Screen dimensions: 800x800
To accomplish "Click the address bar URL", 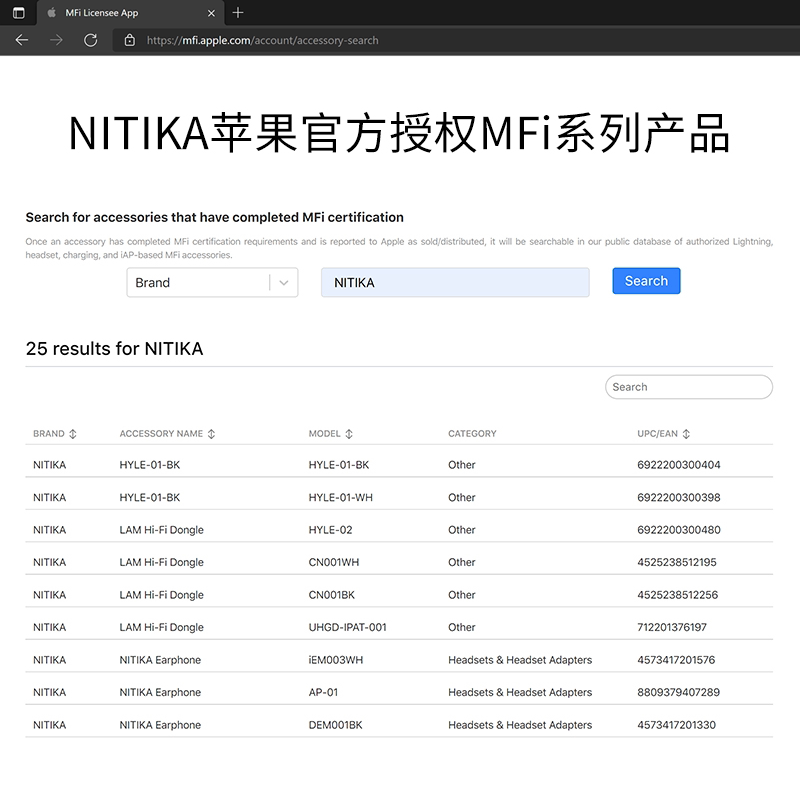I will click(x=262, y=40).
